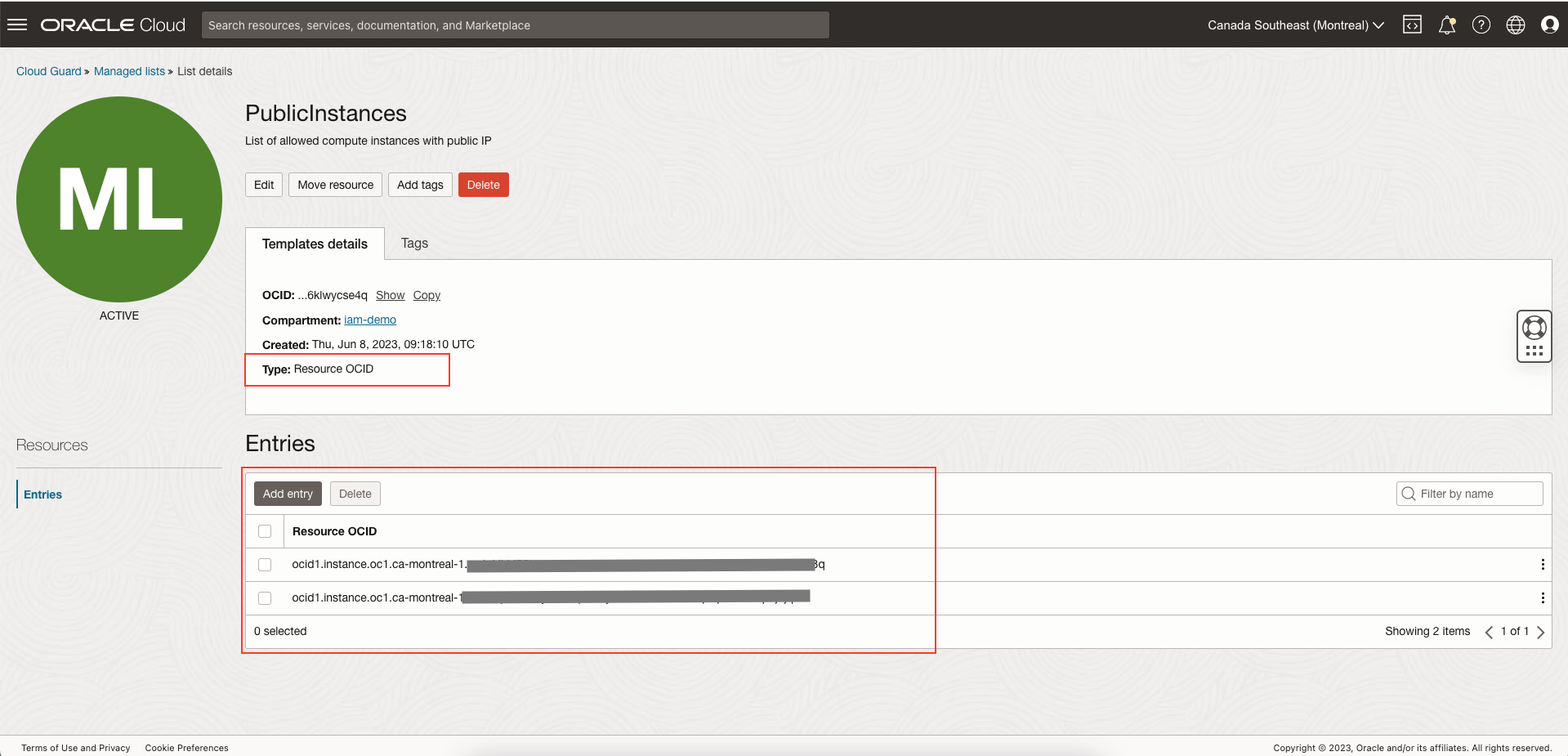The image size is (1568, 756).
Task: Open actions menu for second OCID entry
Action: [x=1543, y=598]
